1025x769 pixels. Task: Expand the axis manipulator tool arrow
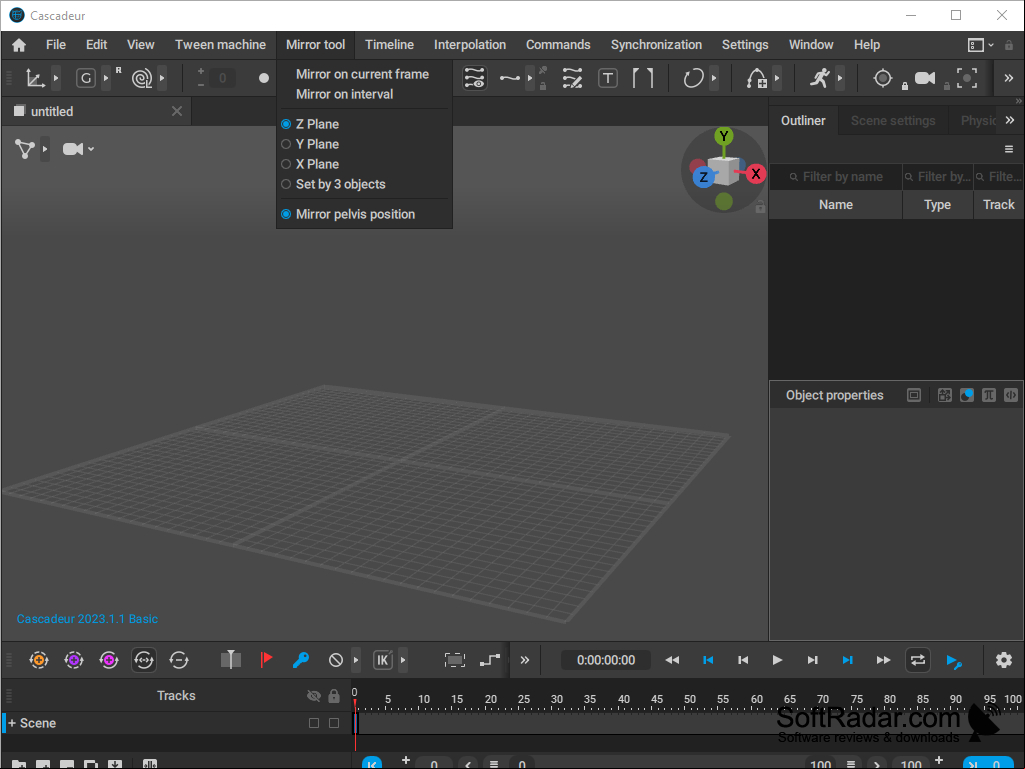[56, 78]
